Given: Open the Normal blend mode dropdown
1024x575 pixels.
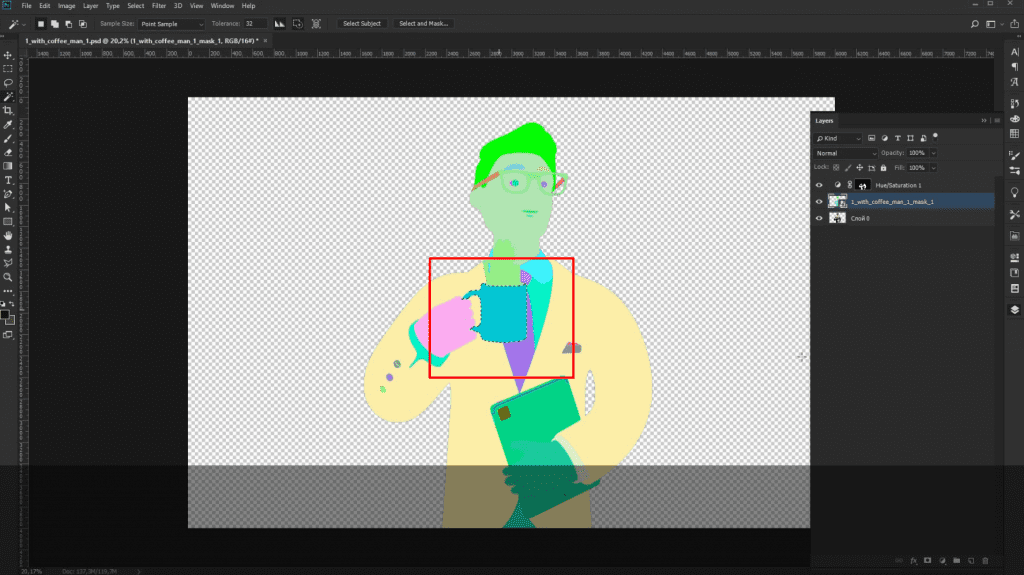Looking at the screenshot, I should click(x=846, y=153).
